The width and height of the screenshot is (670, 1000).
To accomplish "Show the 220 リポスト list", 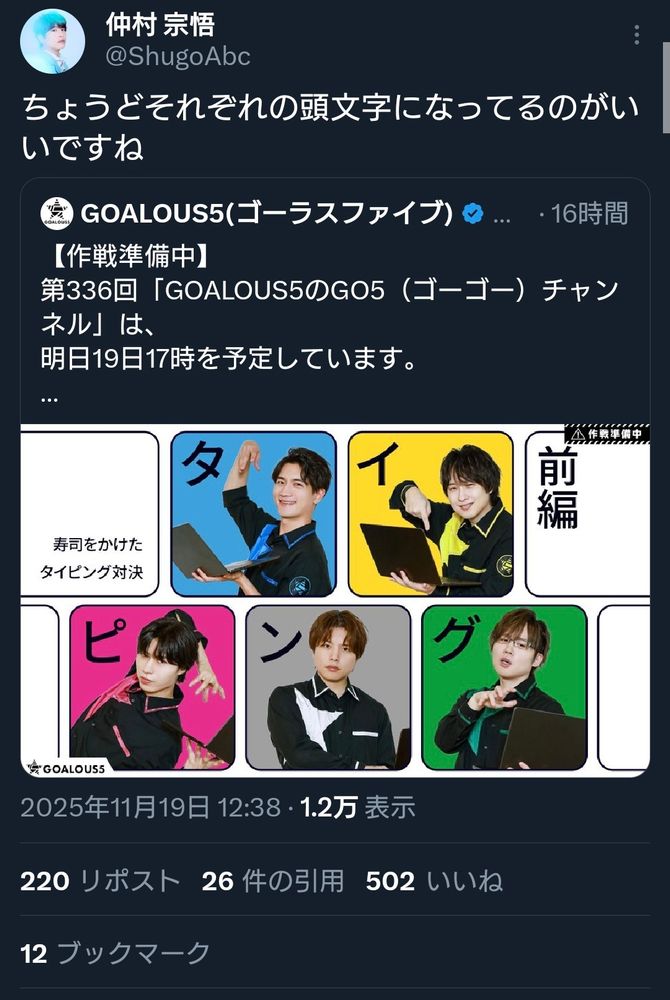I will click(101, 881).
